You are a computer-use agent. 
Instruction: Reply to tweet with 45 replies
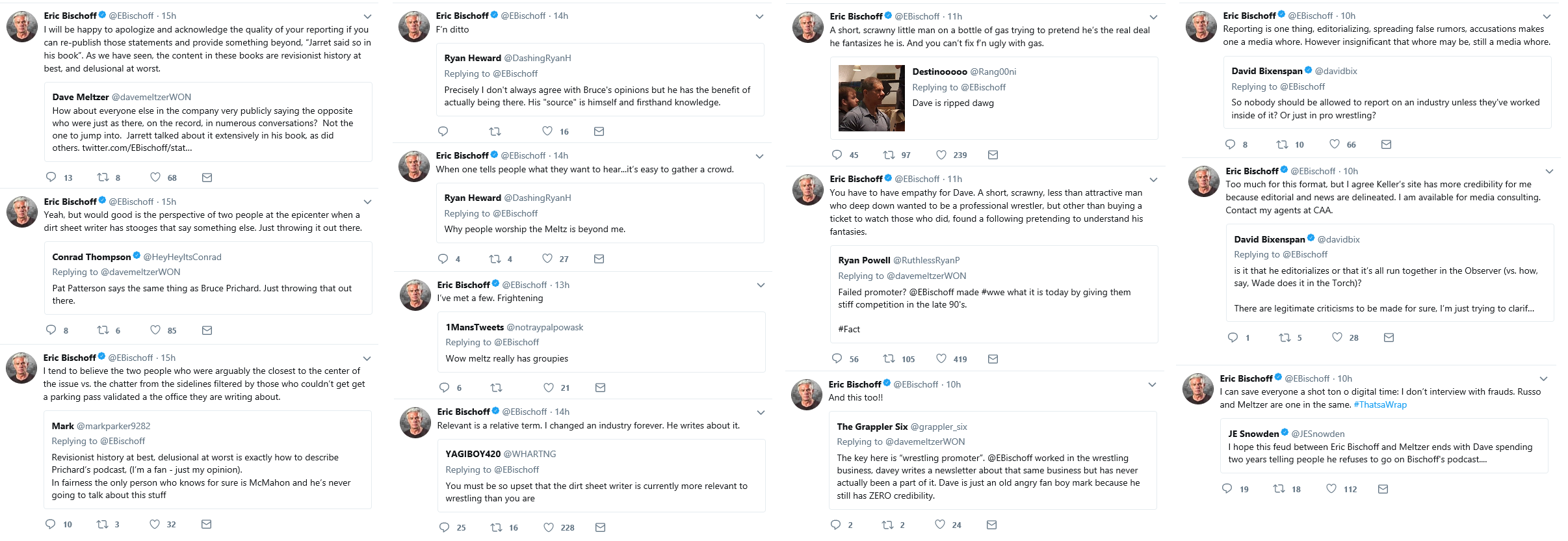pos(837,155)
